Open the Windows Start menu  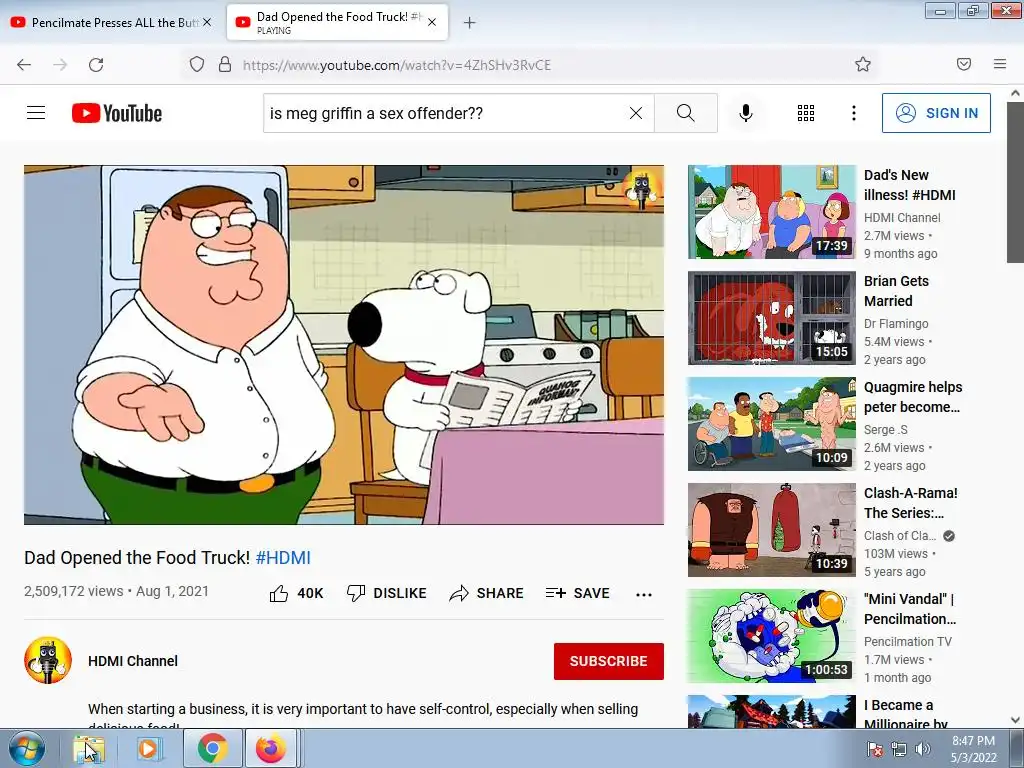point(26,748)
